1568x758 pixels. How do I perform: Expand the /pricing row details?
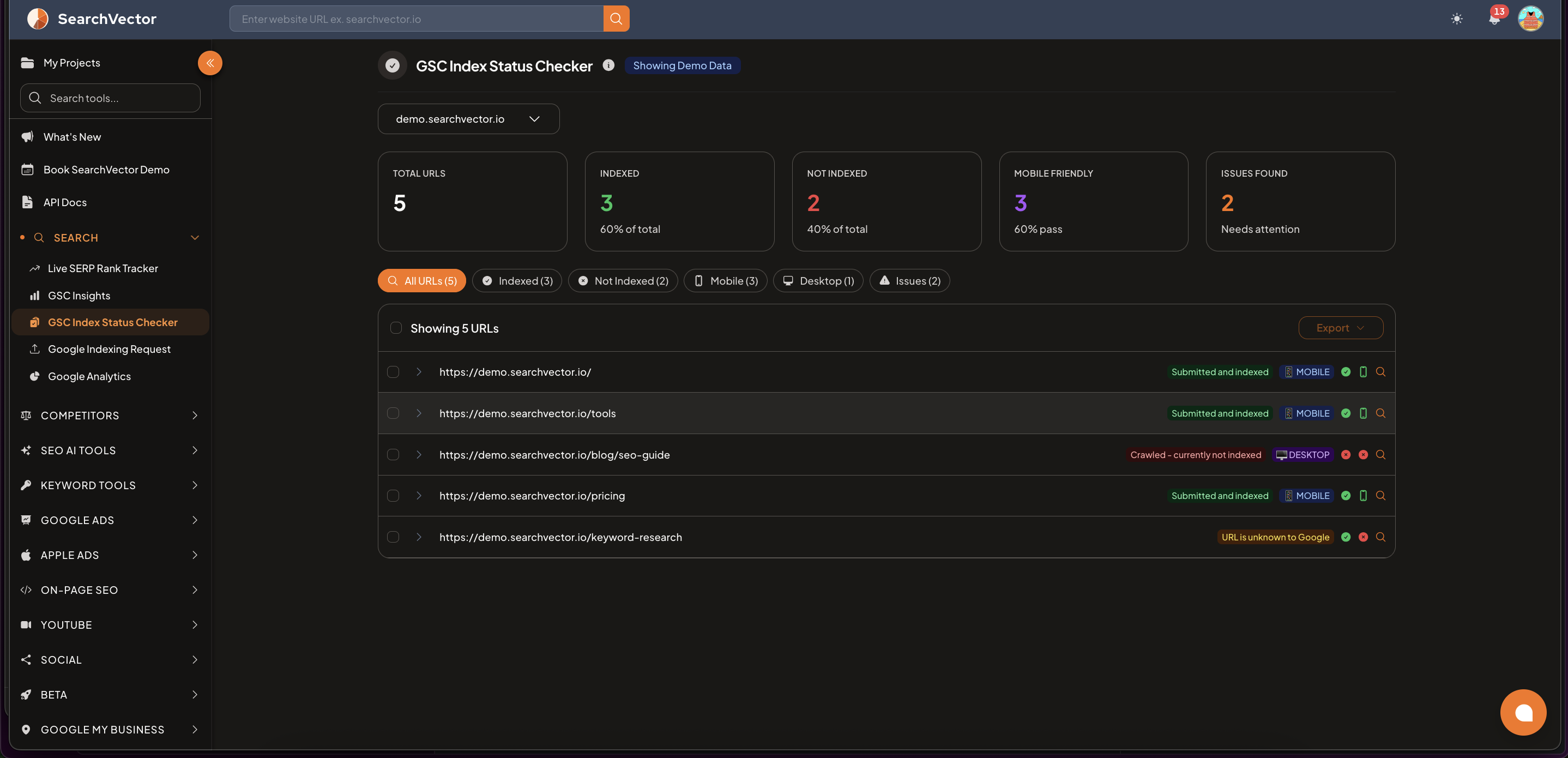(x=419, y=496)
